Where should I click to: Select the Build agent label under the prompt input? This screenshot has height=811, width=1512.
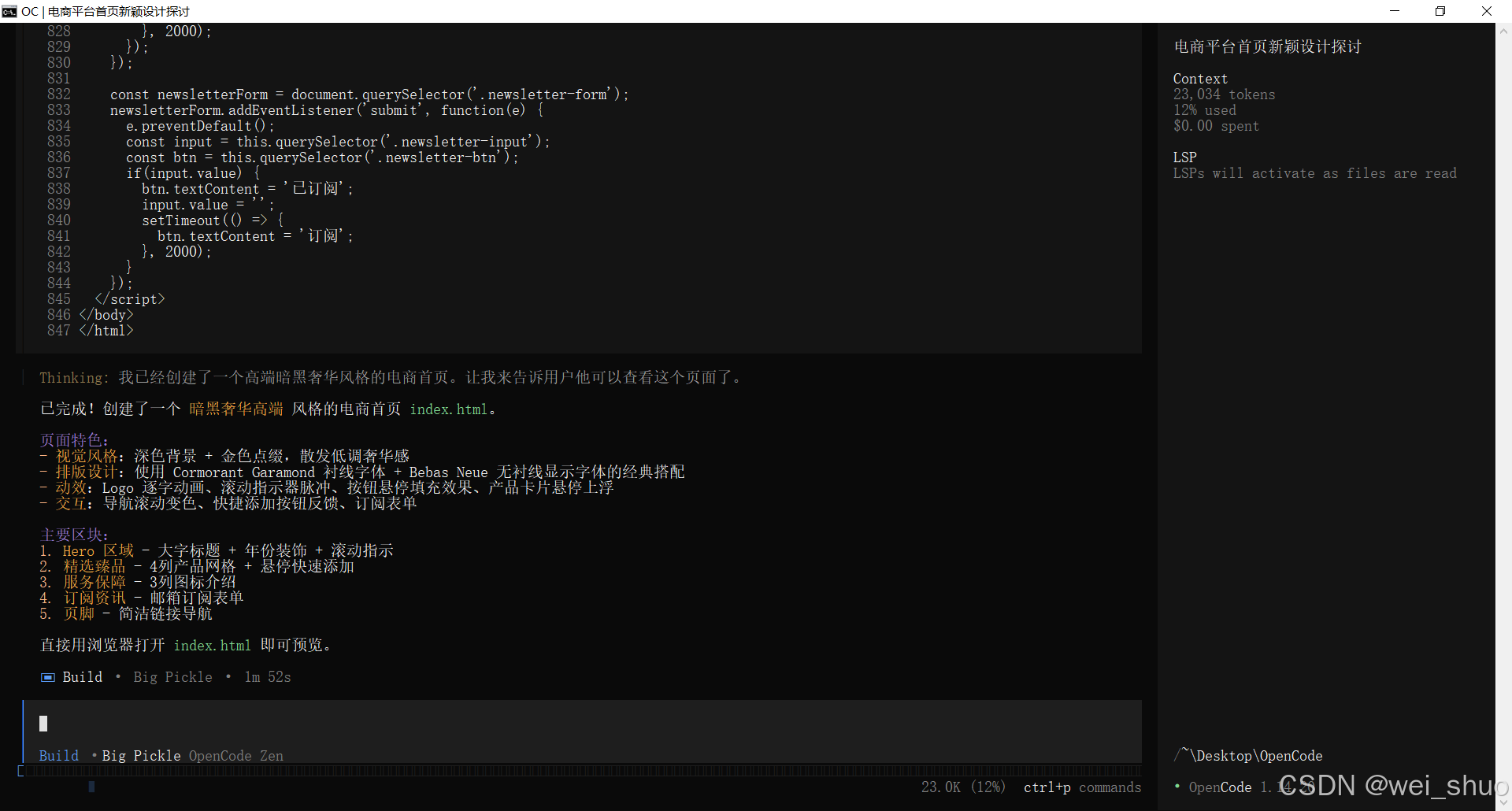coord(59,756)
